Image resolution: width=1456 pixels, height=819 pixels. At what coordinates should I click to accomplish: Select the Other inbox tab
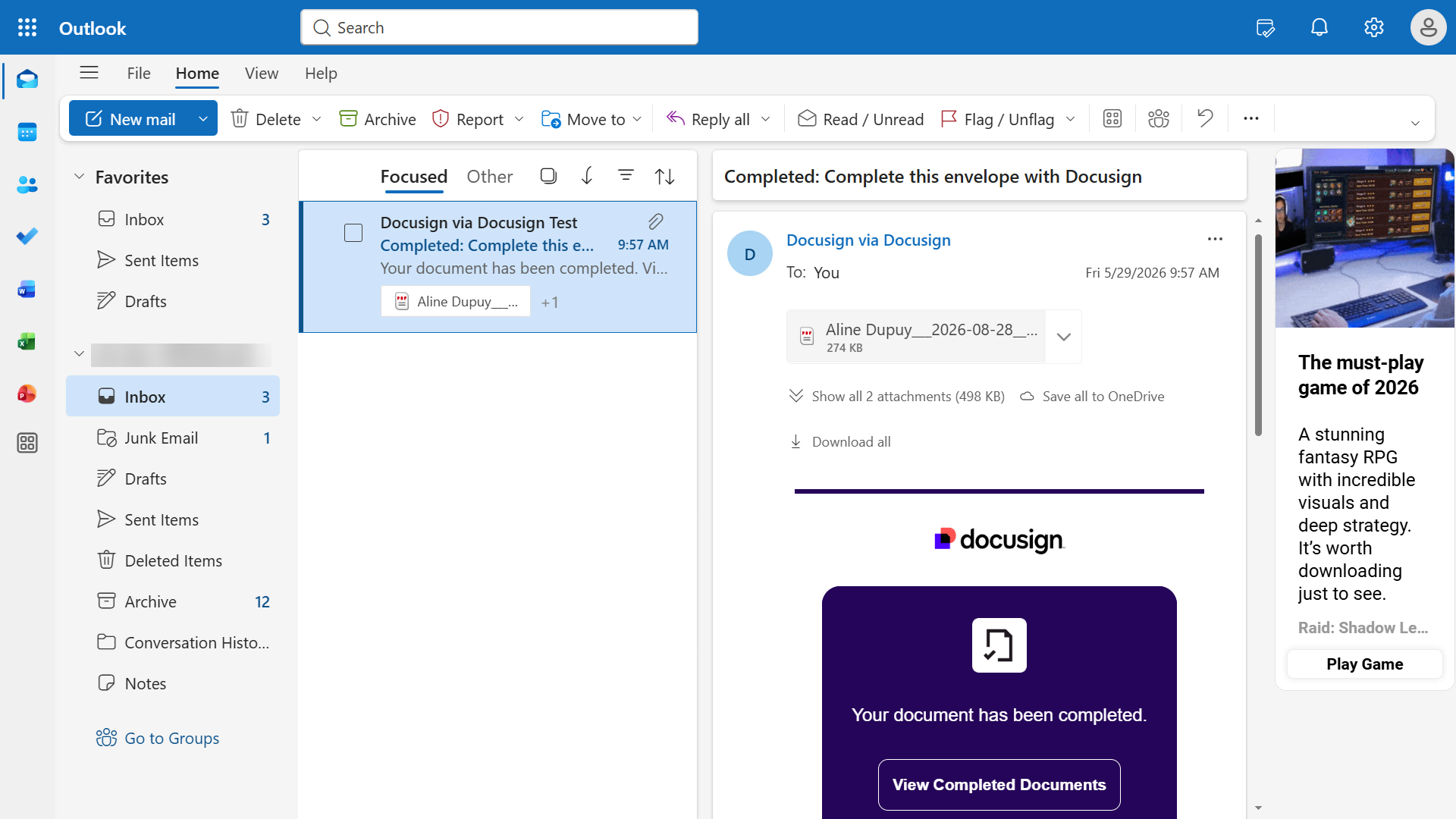click(x=490, y=177)
